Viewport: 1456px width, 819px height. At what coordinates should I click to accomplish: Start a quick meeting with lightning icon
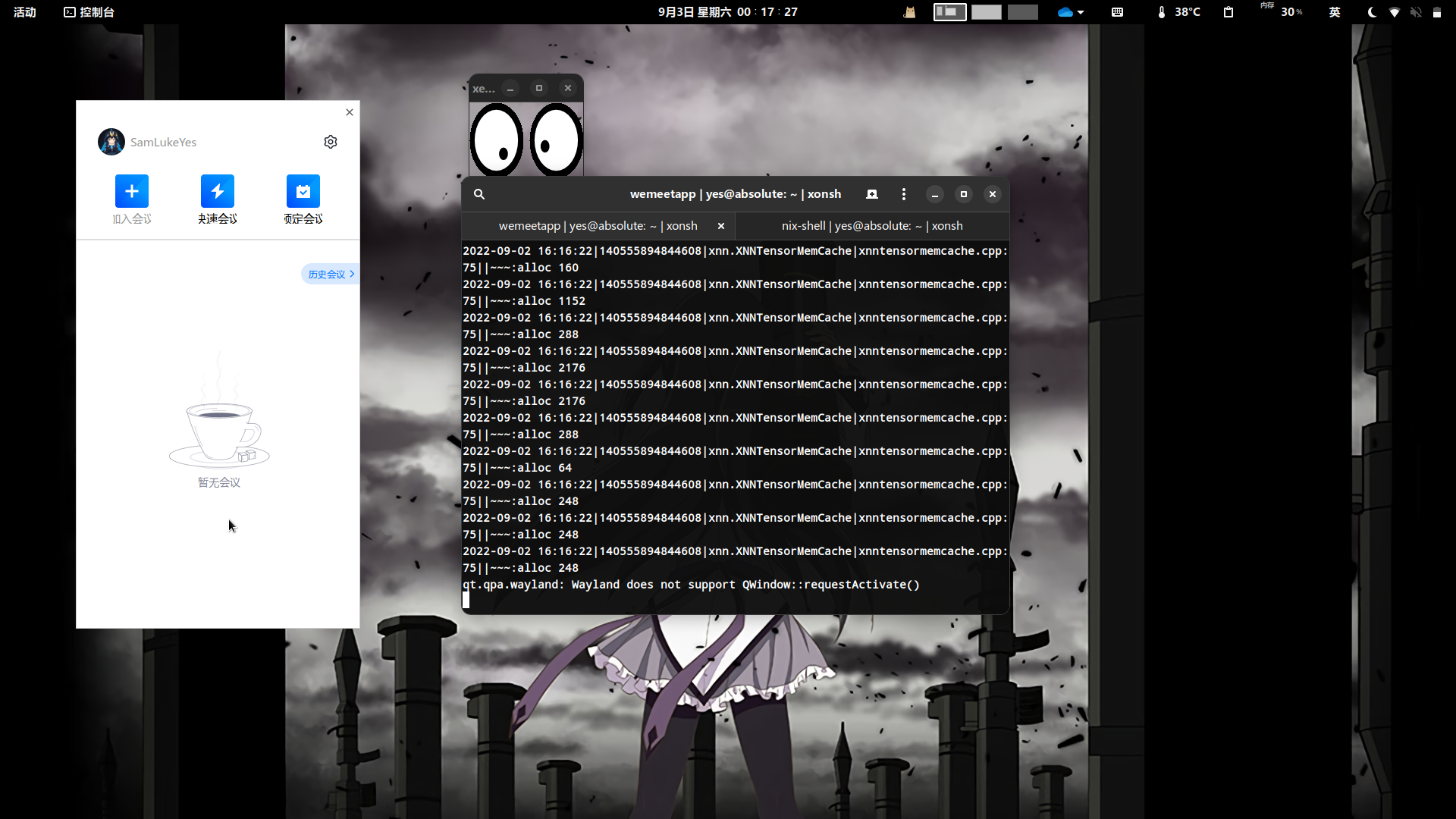coord(218,191)
